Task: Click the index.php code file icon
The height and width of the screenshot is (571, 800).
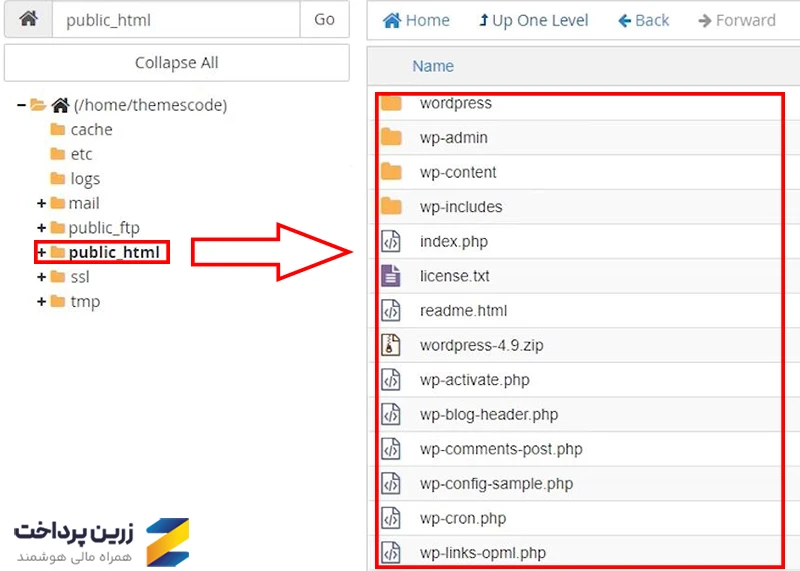Action: tap(391, 241)
